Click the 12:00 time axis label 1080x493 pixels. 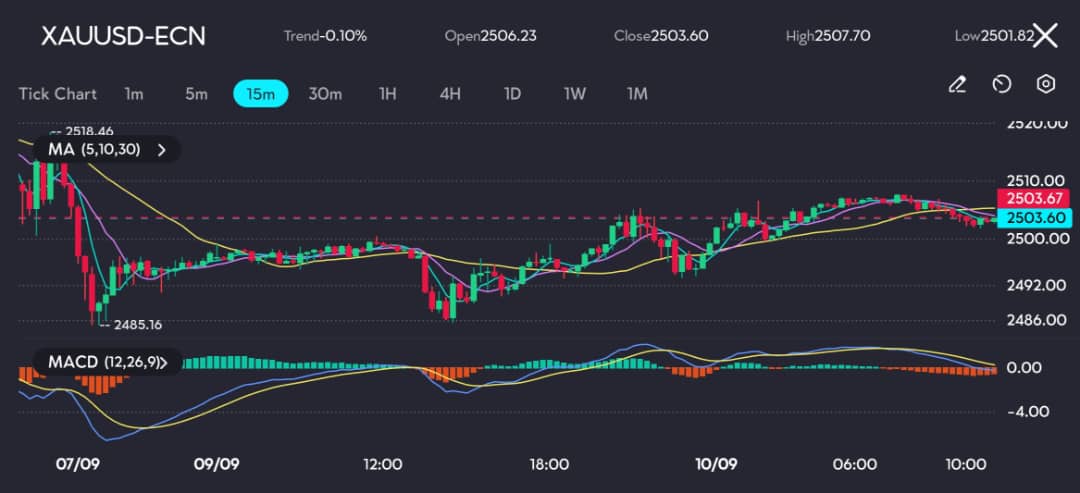point(383,464)
